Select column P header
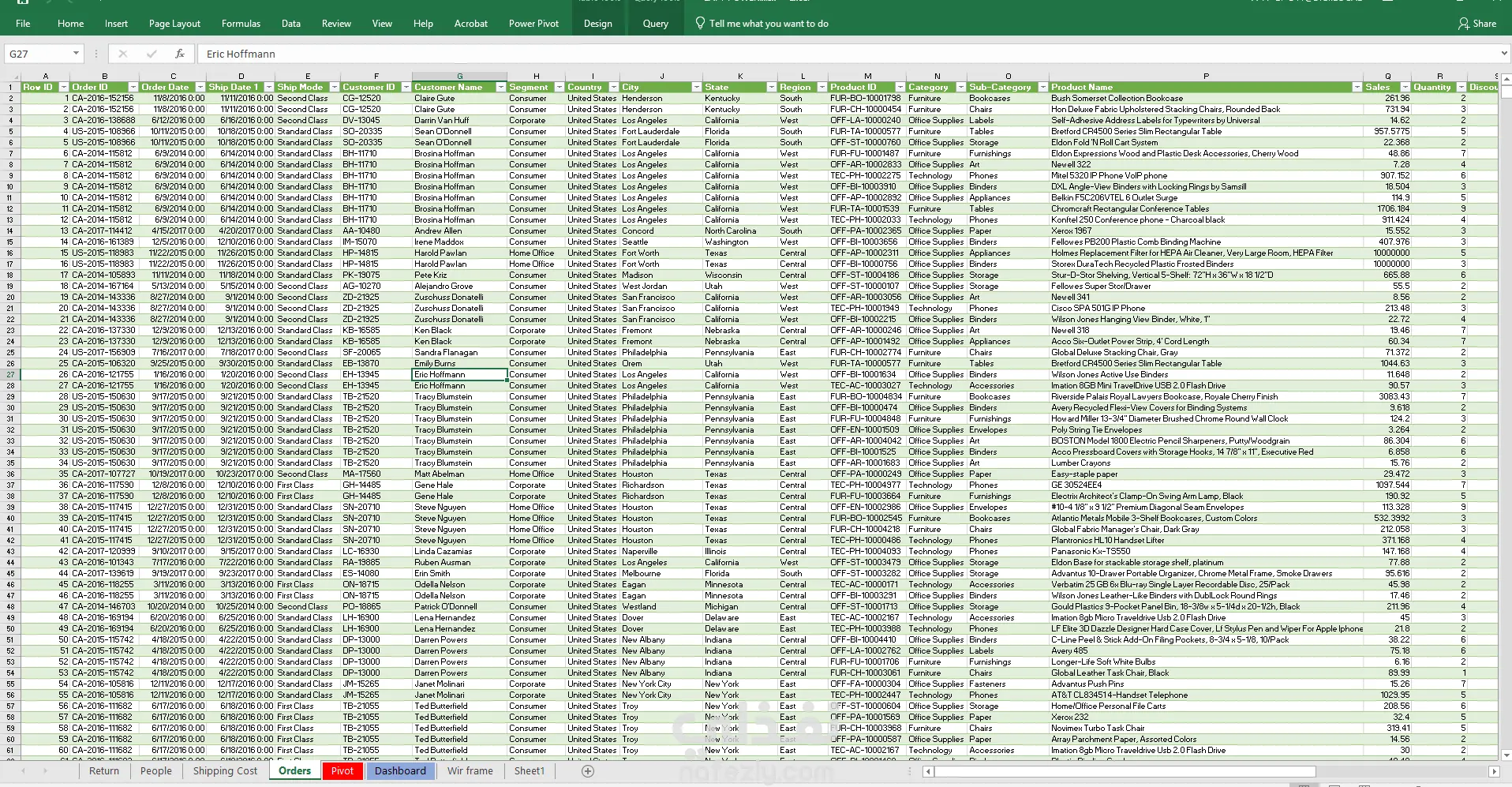 [1206, 77]
